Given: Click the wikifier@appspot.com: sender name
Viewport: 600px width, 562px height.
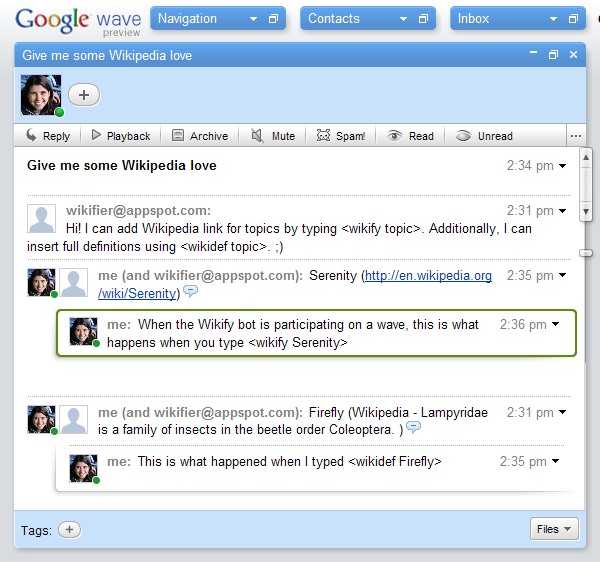Looking at the screenshot, I should [x=139, y=210].
